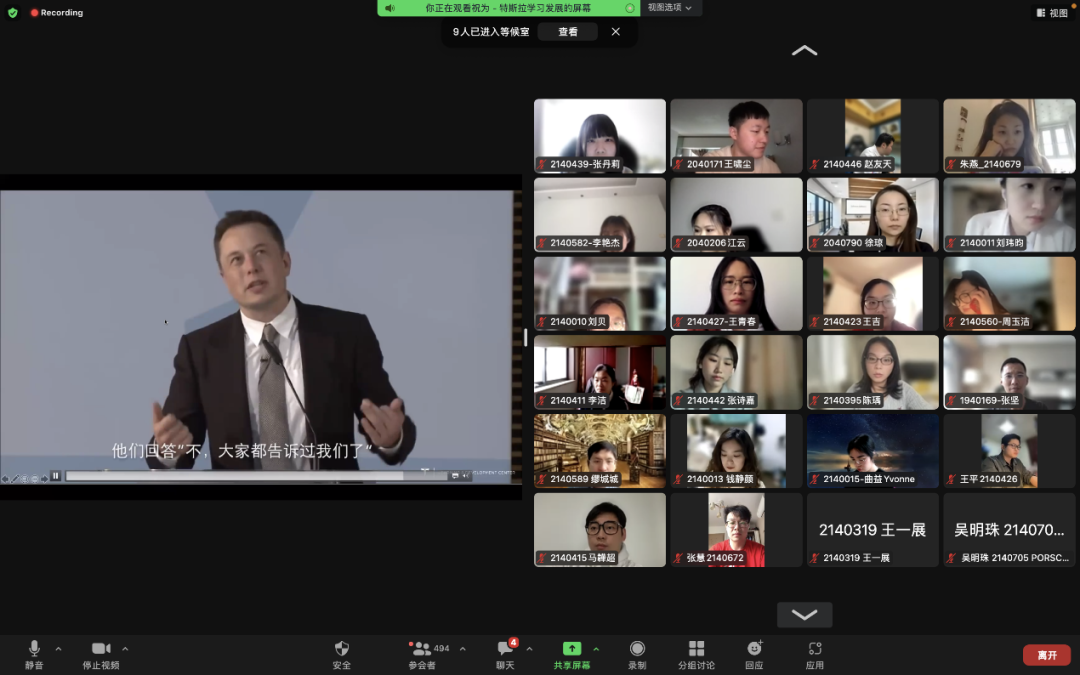Select the 张慧 2140672 video tile
This screenshot has width=1080, height=675.
pyautogui.click(x=736, y=530)
